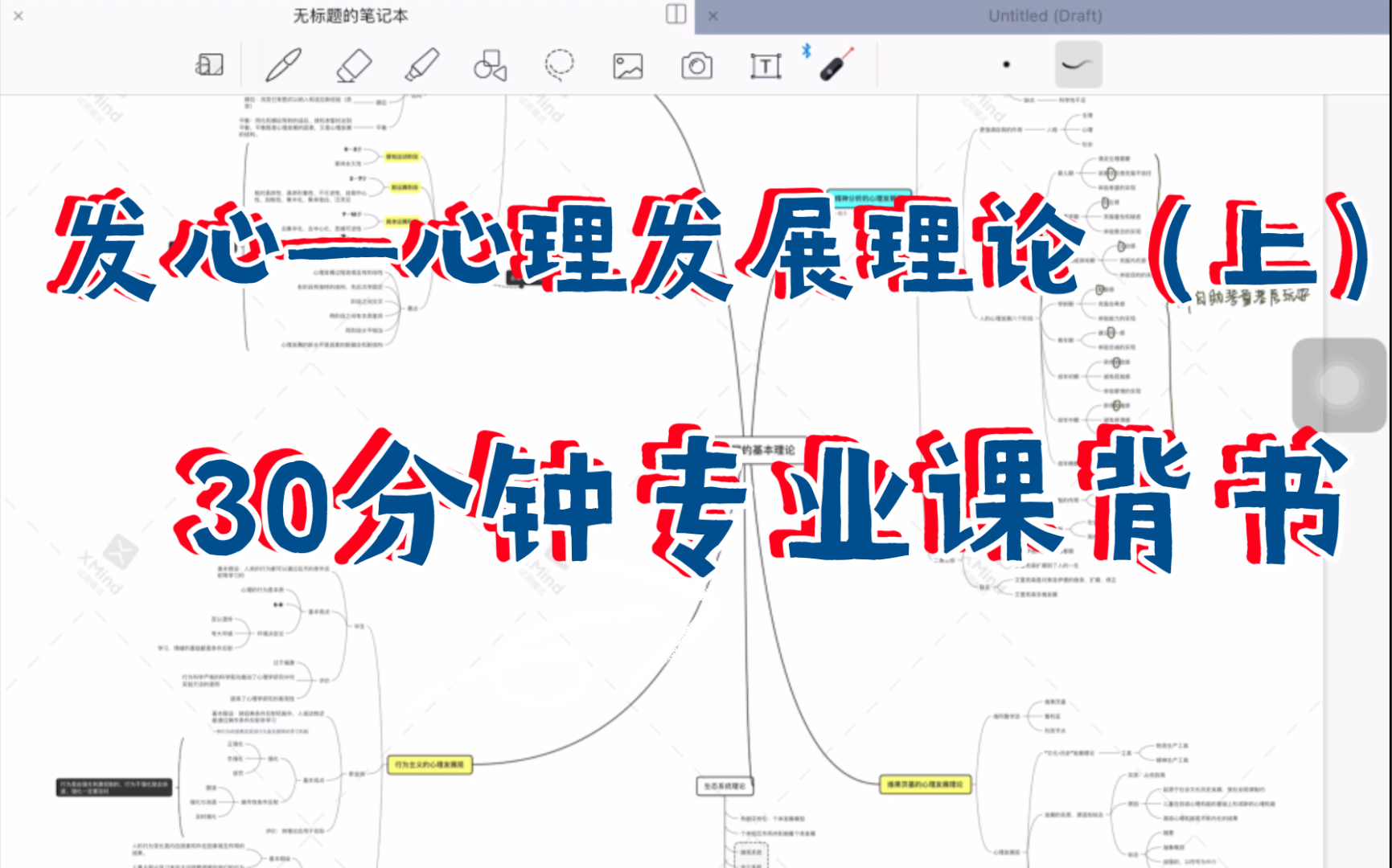The height and width of the screenshot is (868, 1392).
Task: Select the 行为主义的心理发展观 node
Action: point(429,764)
